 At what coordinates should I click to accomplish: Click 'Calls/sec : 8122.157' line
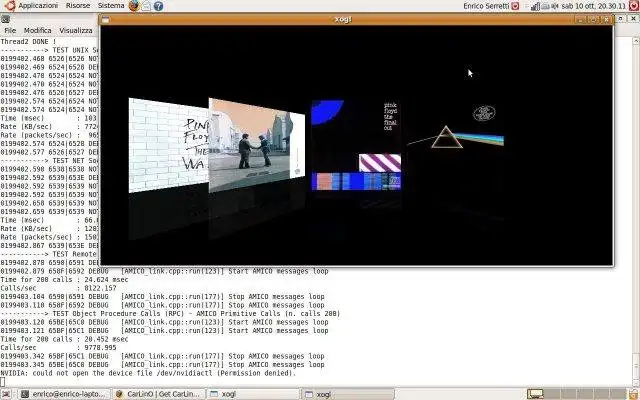[58, 288]
